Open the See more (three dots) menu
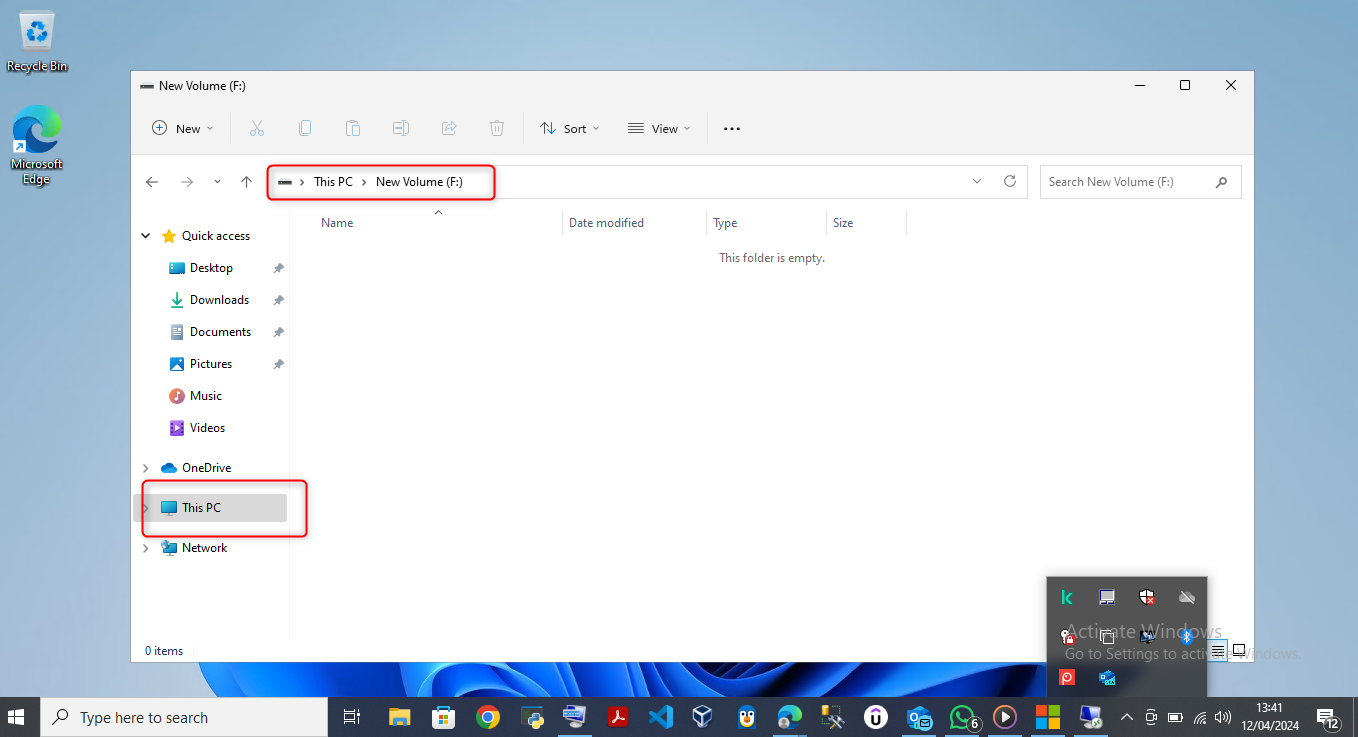This screenshot has width=1358, height=737. click(x=732, y=128)
